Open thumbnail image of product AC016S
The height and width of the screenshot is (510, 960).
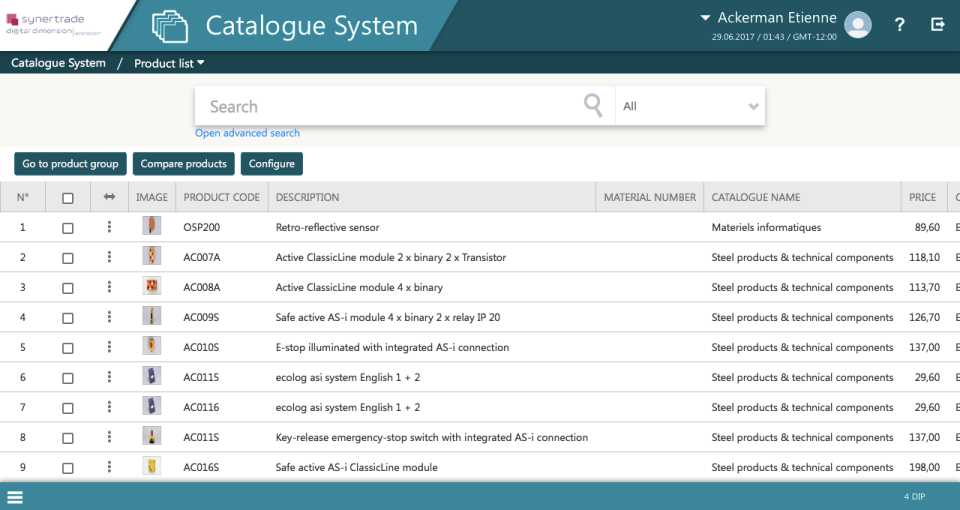point(151,467)
